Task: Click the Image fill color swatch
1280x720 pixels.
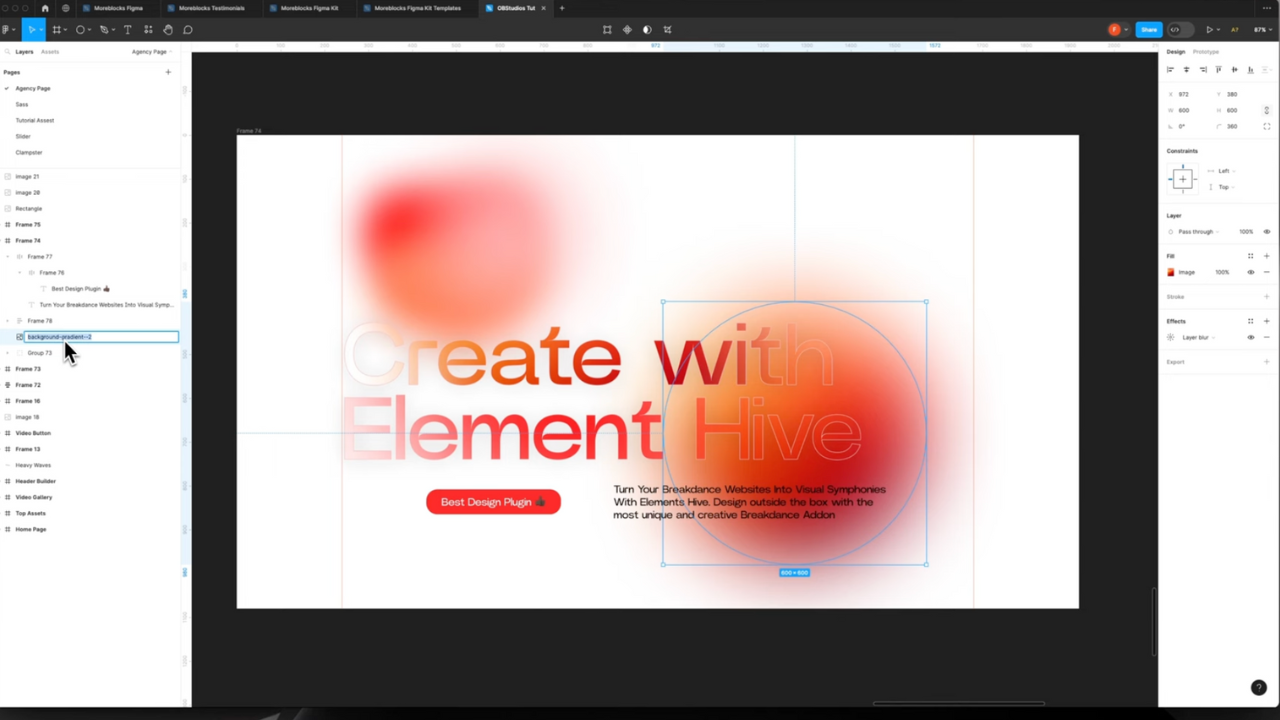Action: coord(1171,272)
